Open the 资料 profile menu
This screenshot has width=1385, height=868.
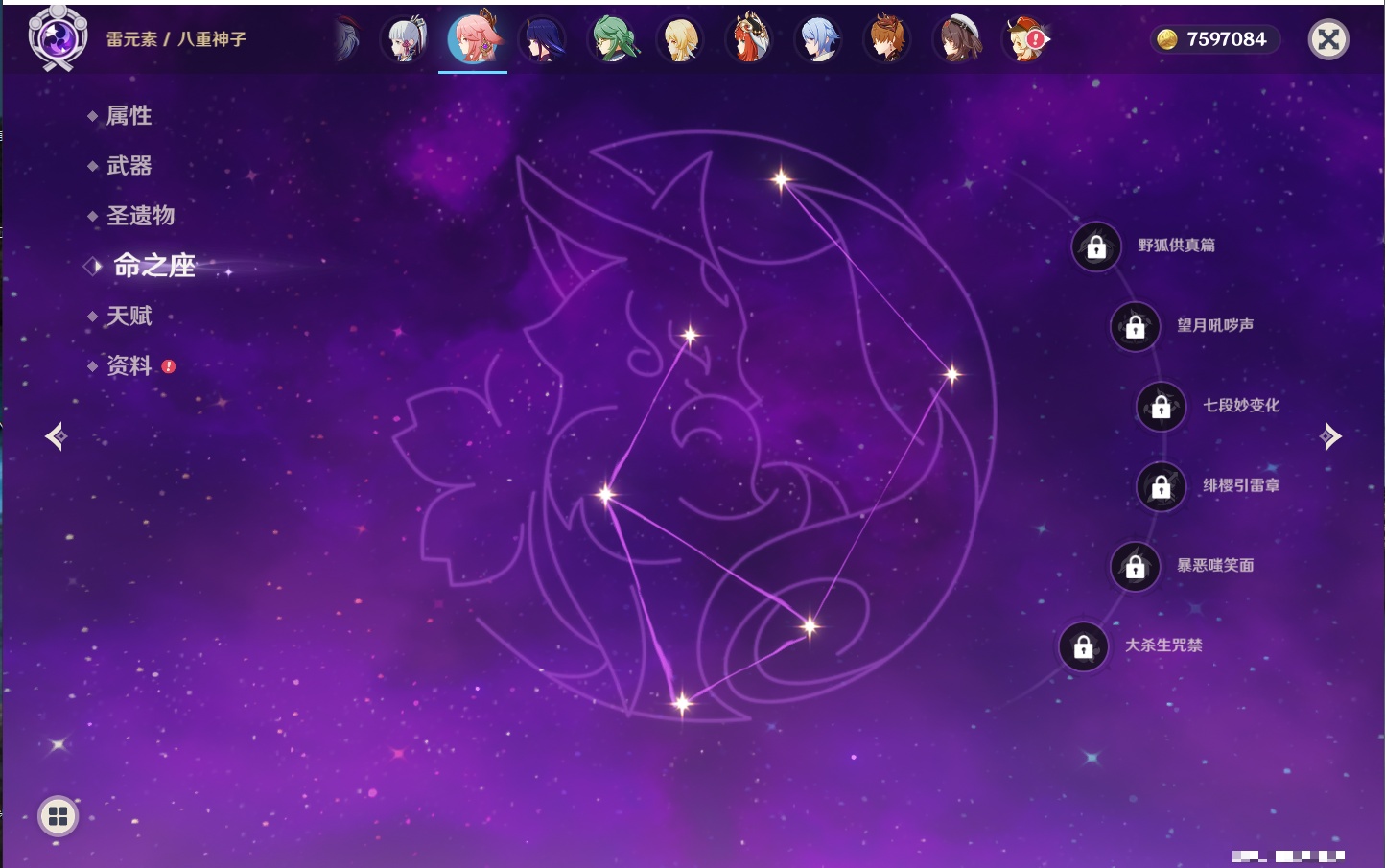coord(130,365)
